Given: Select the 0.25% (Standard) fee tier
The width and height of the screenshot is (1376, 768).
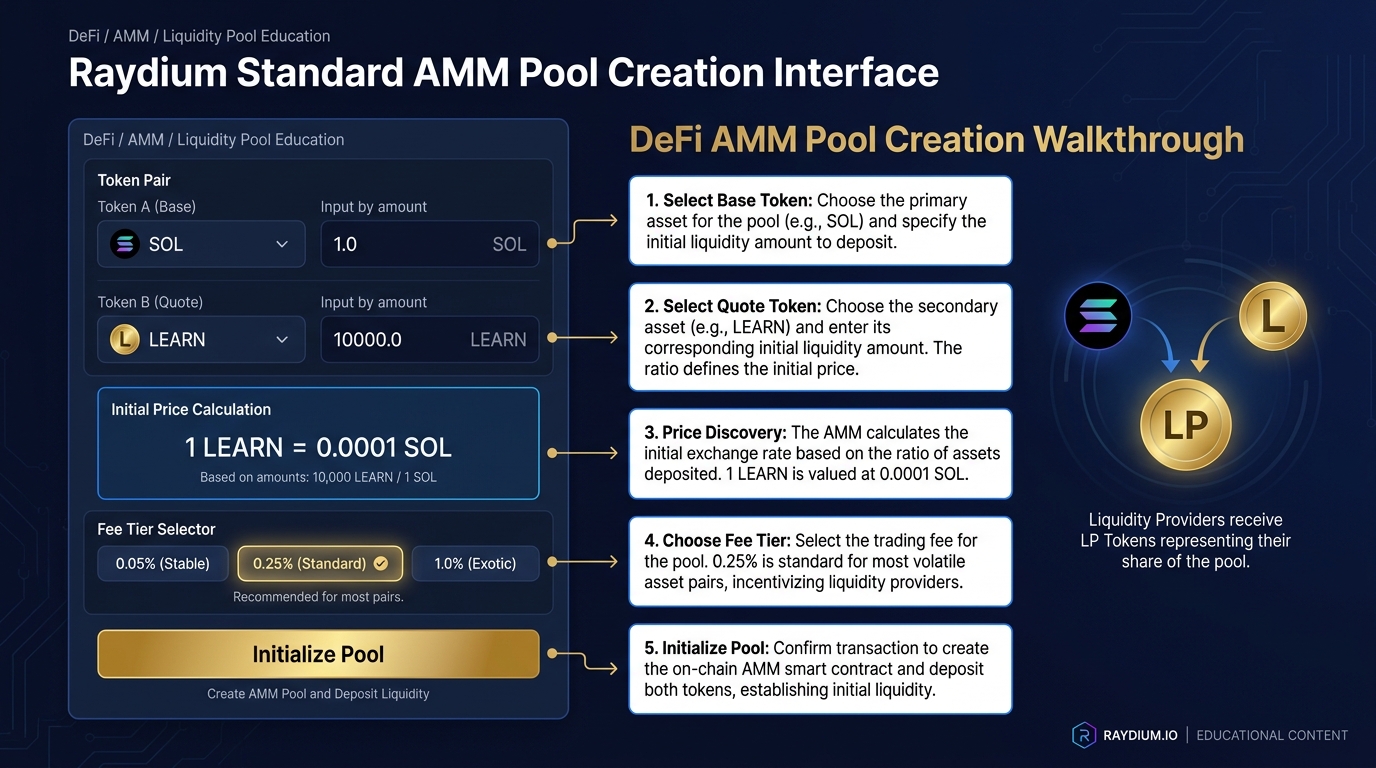Looking at the screenshot, I should tap(320, 564).
